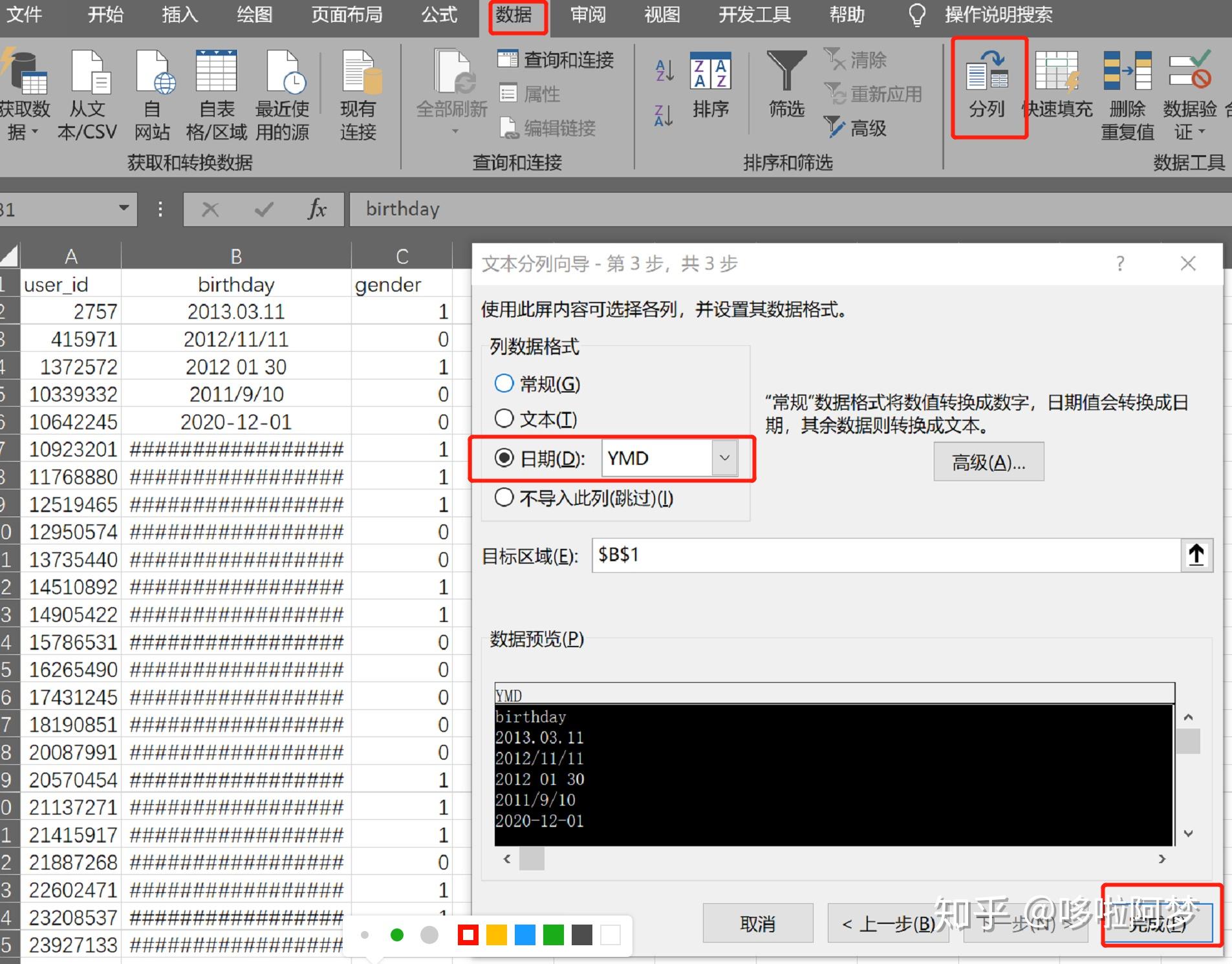Open the File (文件) tab
1232x964 pixels.
click(x=25, y=14)
